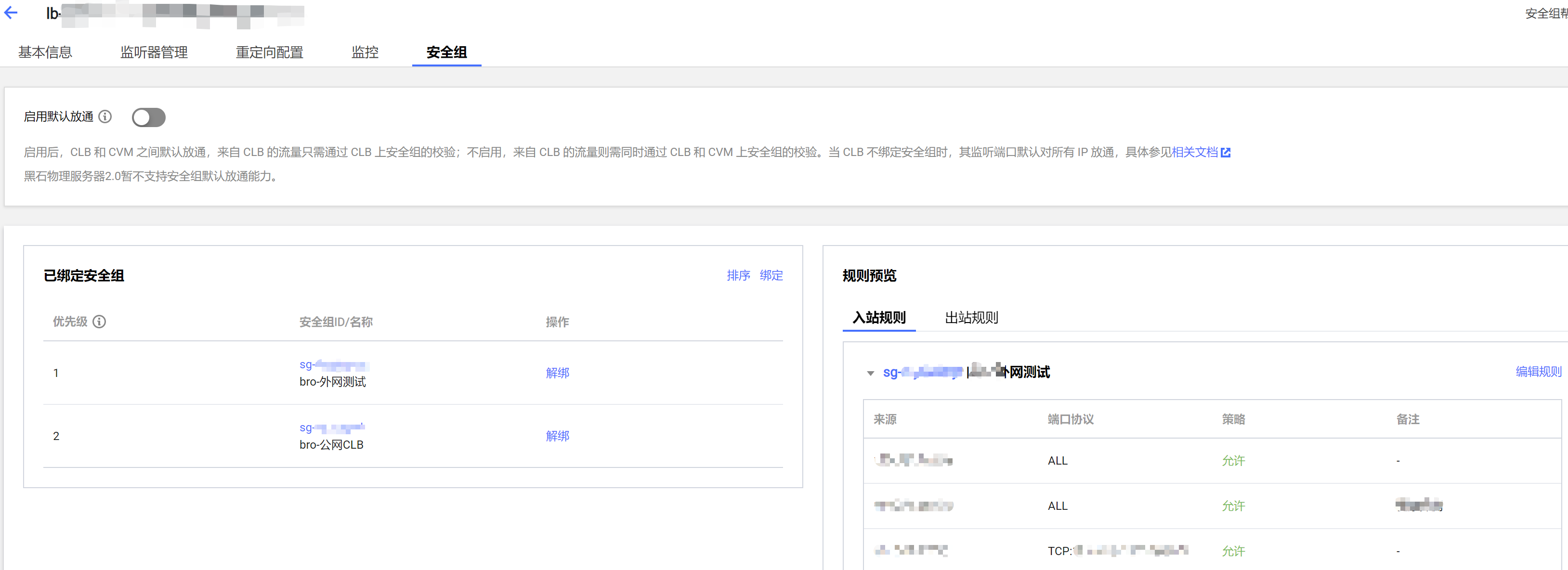Collapse the bro-外网测试 rules section
Viewport: 1568px width, 570px height.
[x=870, y=373]
